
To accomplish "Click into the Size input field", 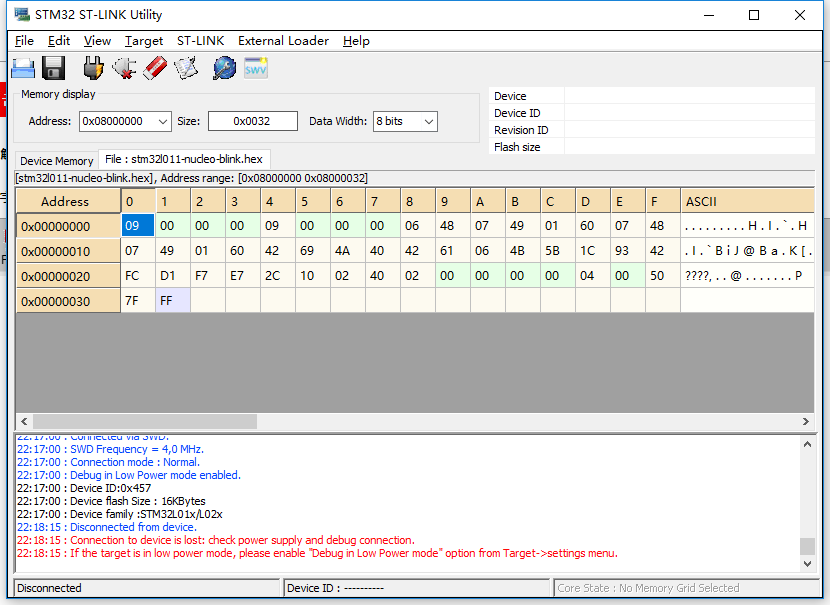I will (252, 121).
